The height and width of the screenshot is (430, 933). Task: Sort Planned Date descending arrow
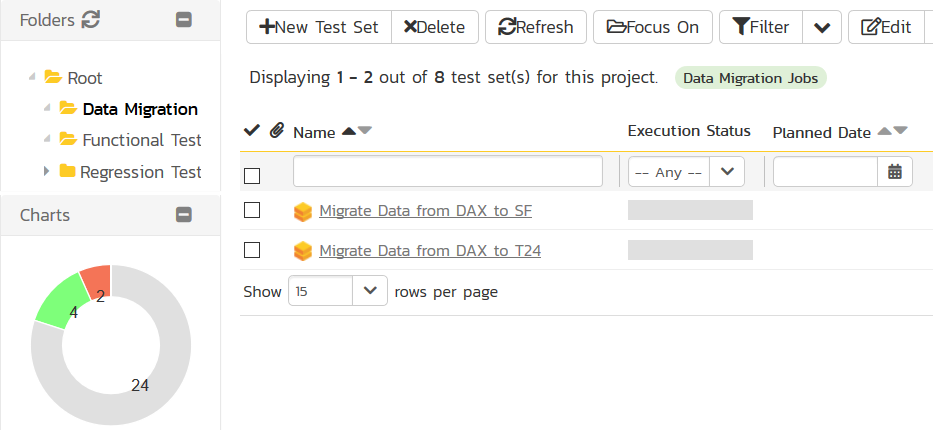click(x=900, y=131)
